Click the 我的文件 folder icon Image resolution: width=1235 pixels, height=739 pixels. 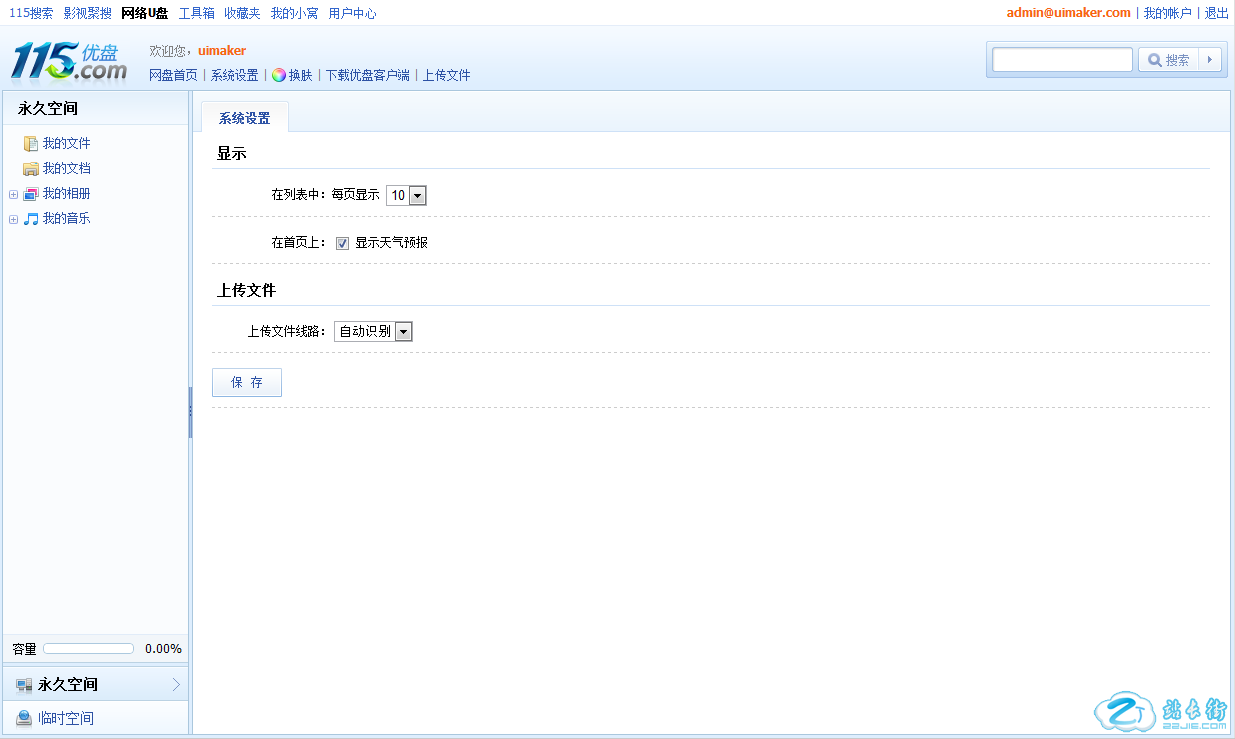click(x=31, y=144)
